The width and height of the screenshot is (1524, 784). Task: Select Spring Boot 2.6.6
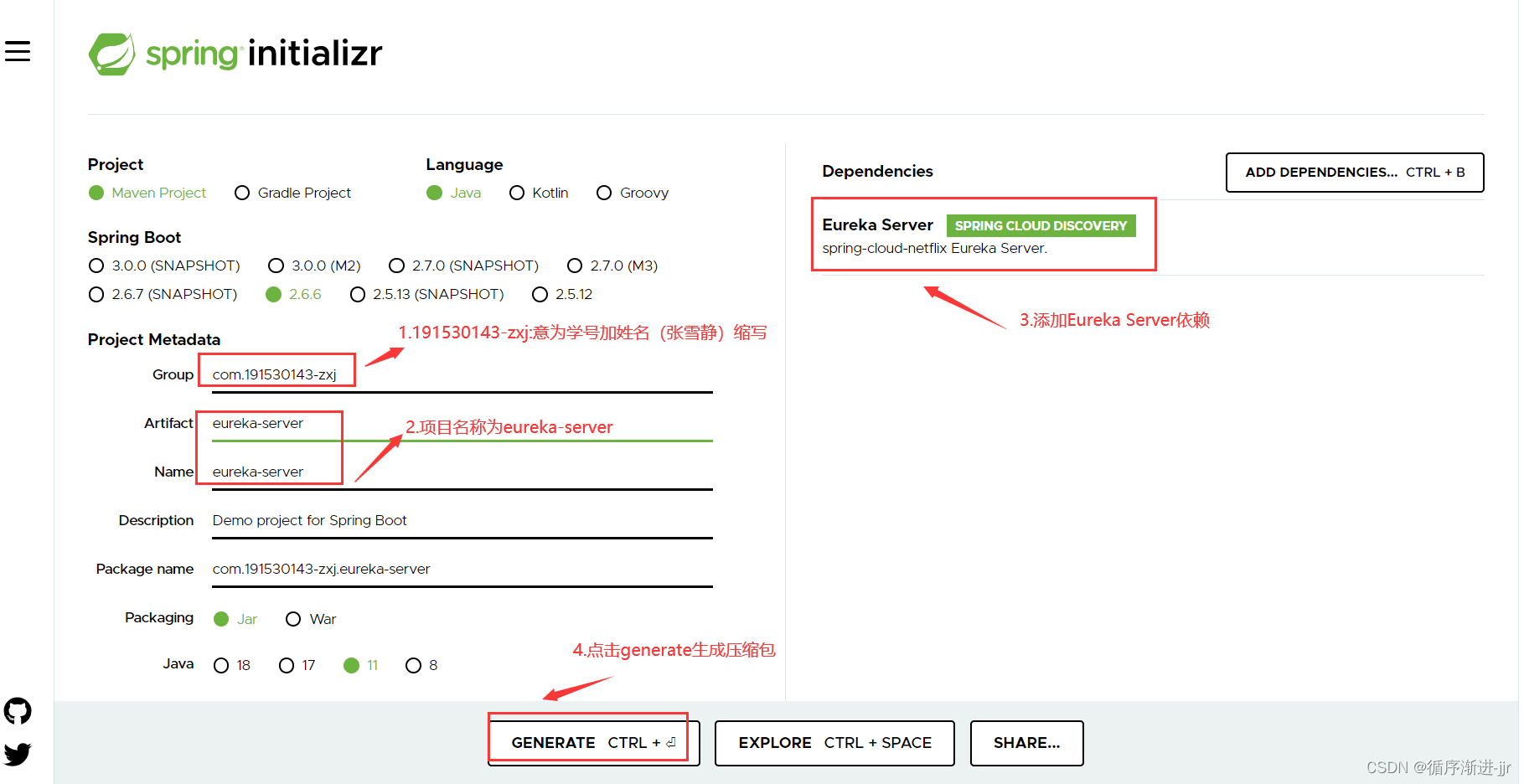point(273,294)
